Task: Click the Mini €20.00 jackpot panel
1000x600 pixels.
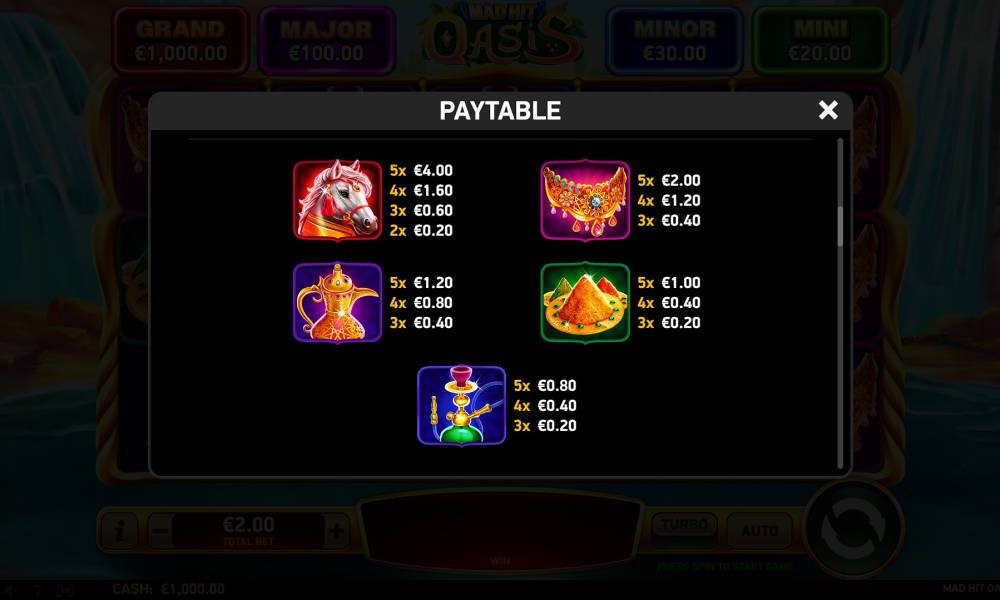Action: [820, 40]
